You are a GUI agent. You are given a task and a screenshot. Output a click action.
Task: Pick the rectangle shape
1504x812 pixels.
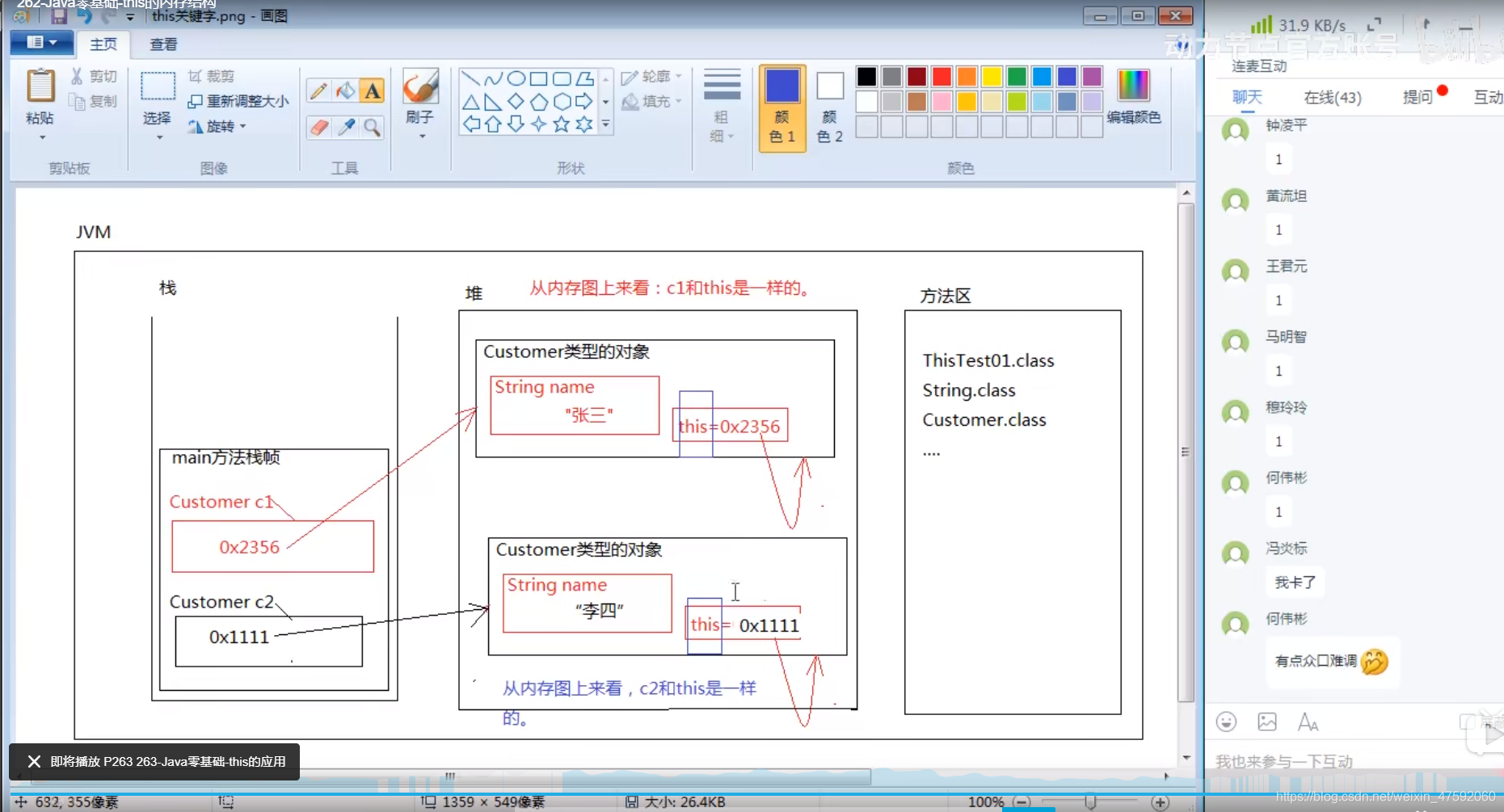pyautogui.click(x=538, y=78)
